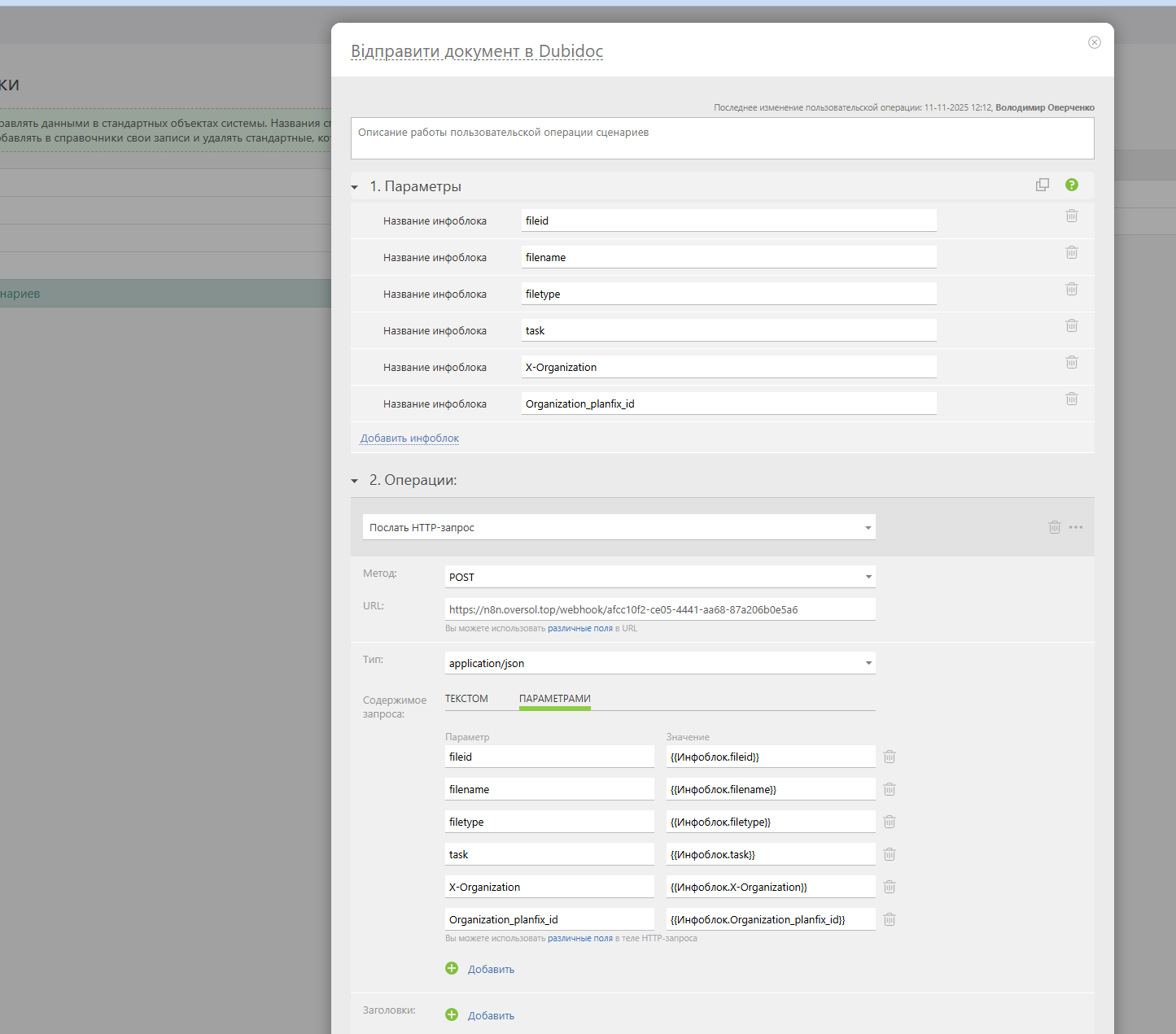Click the infoblock name field containing filename
1176x1034 pixels.
(729, 257)
